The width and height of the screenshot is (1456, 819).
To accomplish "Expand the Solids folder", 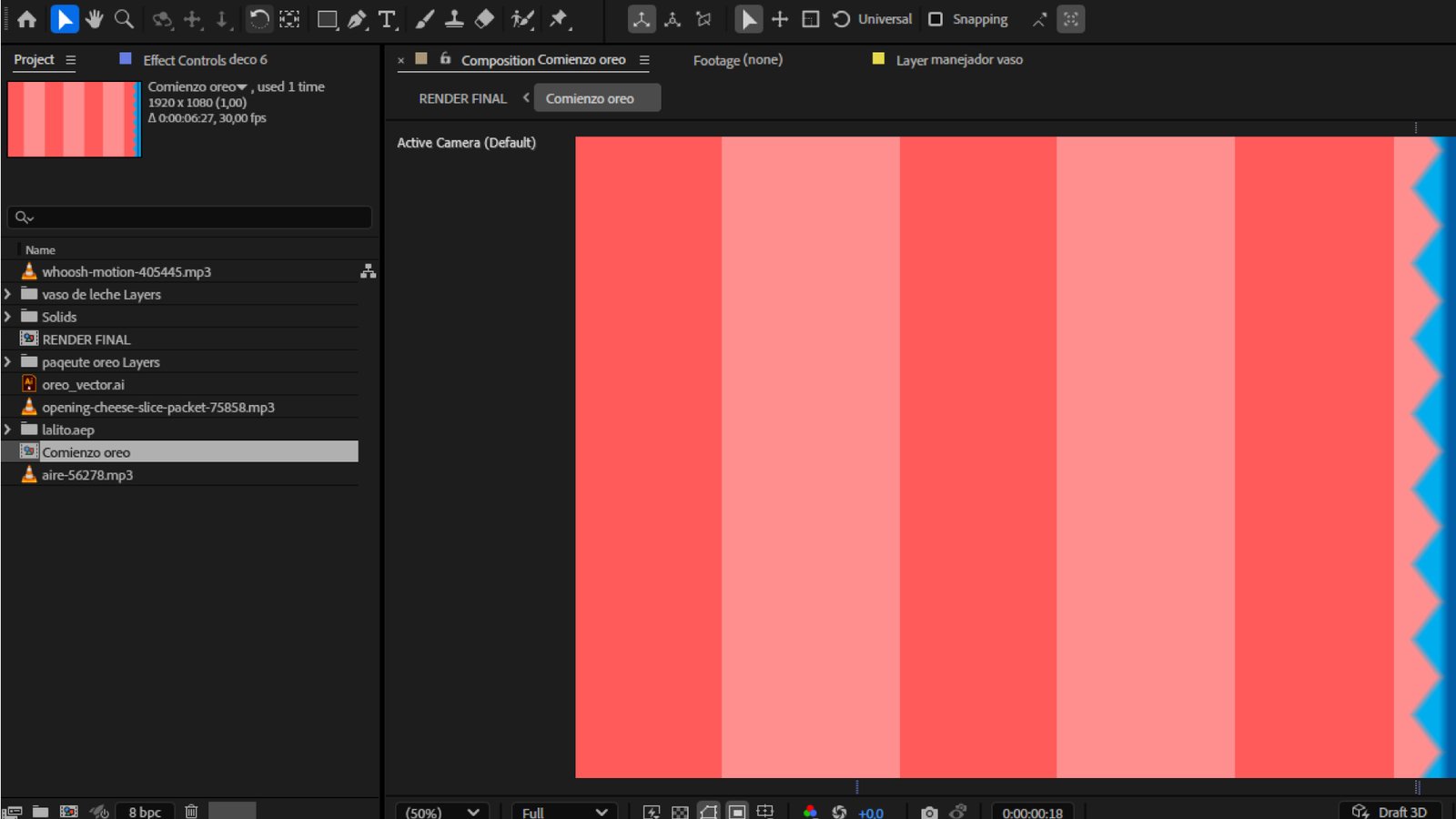I will click(7, 317).
